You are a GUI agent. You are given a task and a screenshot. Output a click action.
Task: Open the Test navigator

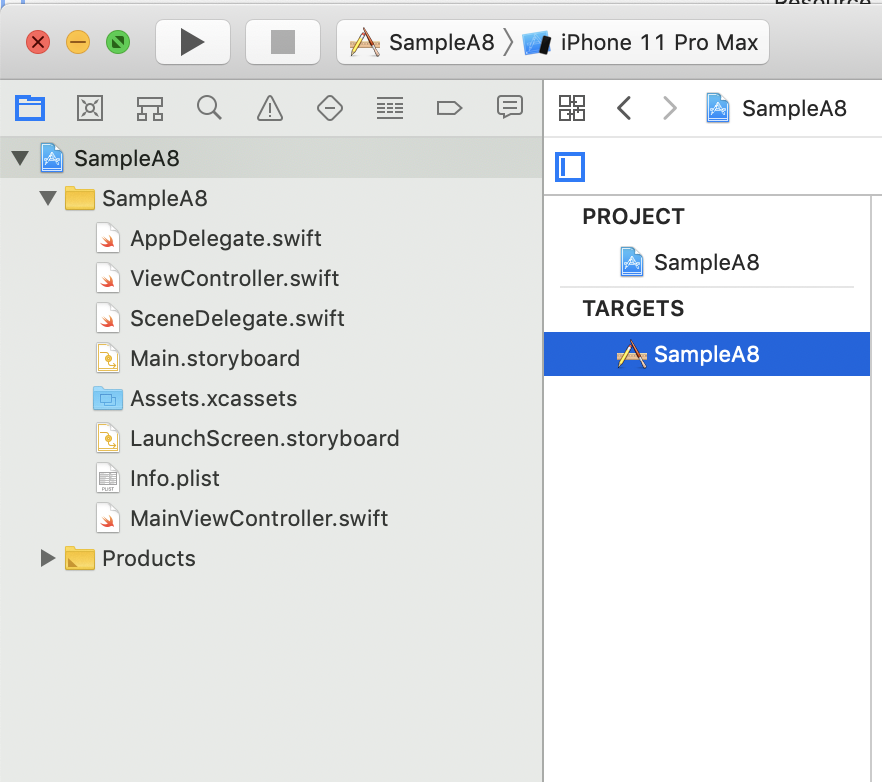click(330, 108)
